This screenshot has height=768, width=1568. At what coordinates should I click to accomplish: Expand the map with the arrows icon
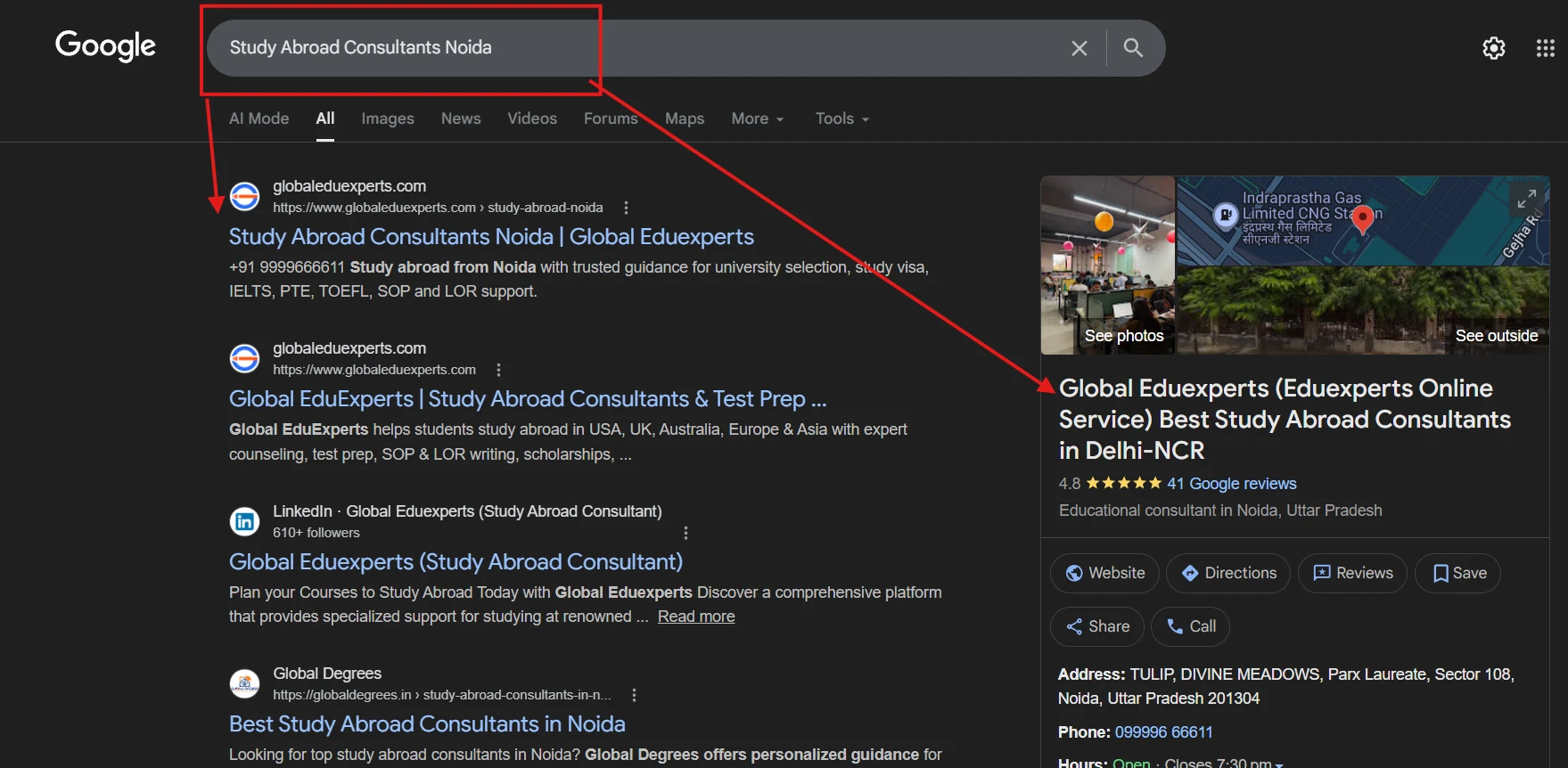[x=1527, y=198]
